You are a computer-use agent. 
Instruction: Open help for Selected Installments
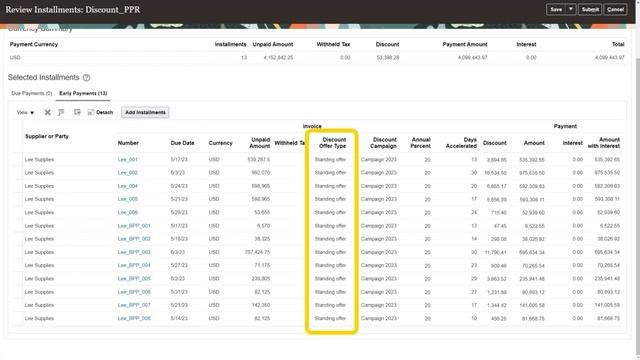87,78
